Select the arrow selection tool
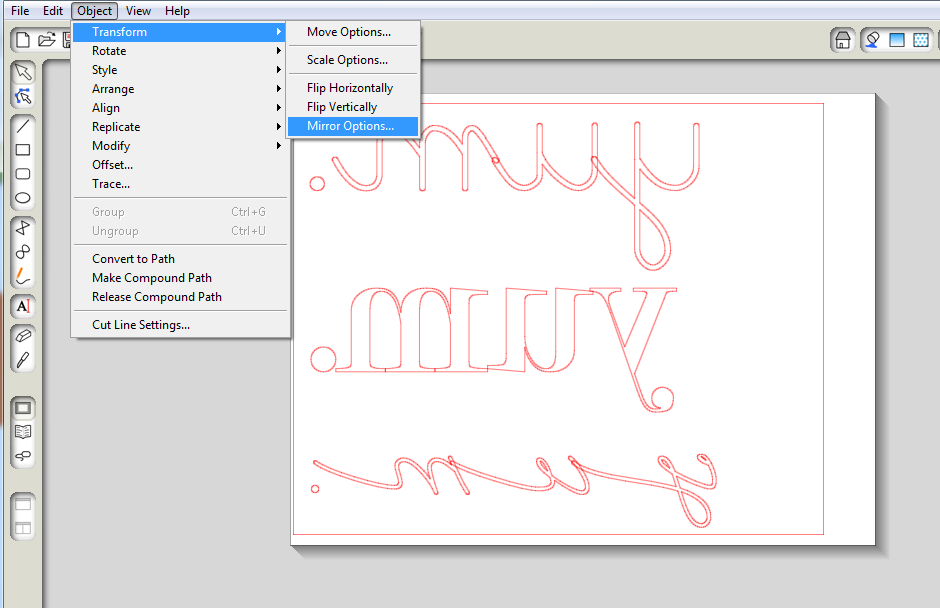This screenshot has width=940, height=608. pyautogui.click(x=23, y=73)
